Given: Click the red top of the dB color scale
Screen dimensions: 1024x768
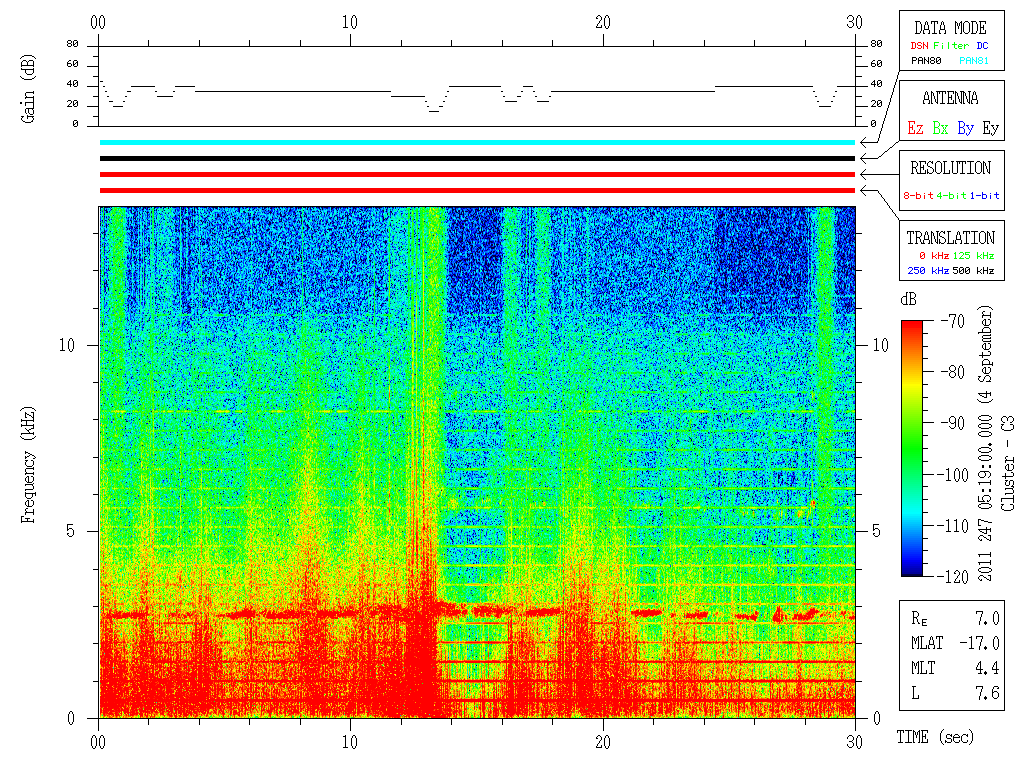Looking at the screenshot, I should coord(912,325).
